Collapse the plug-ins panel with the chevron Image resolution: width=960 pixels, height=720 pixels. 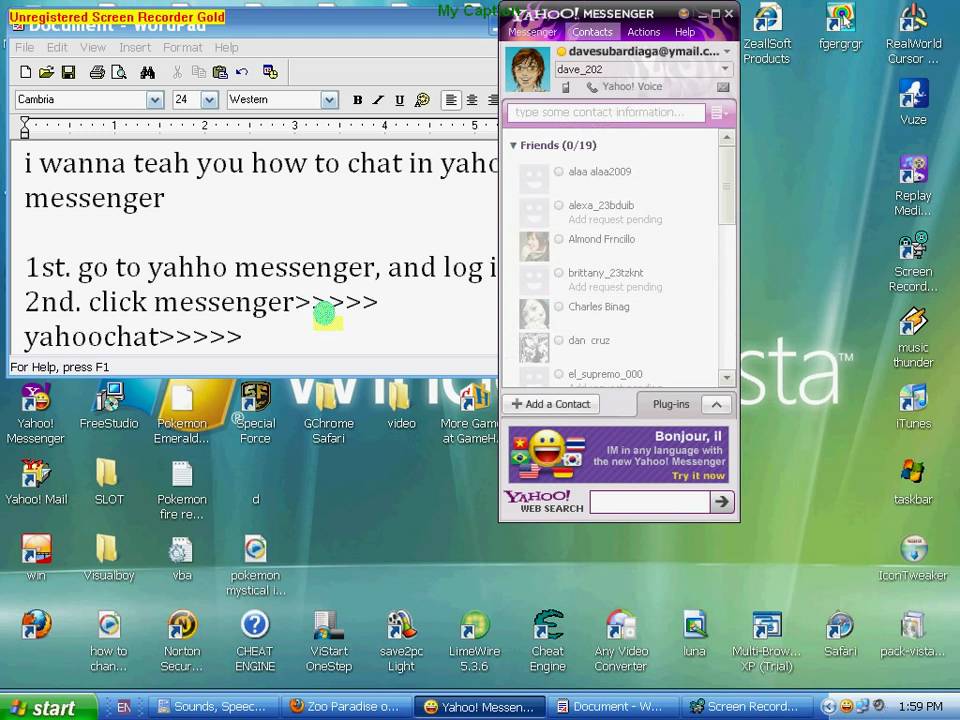tap(716, 404)
